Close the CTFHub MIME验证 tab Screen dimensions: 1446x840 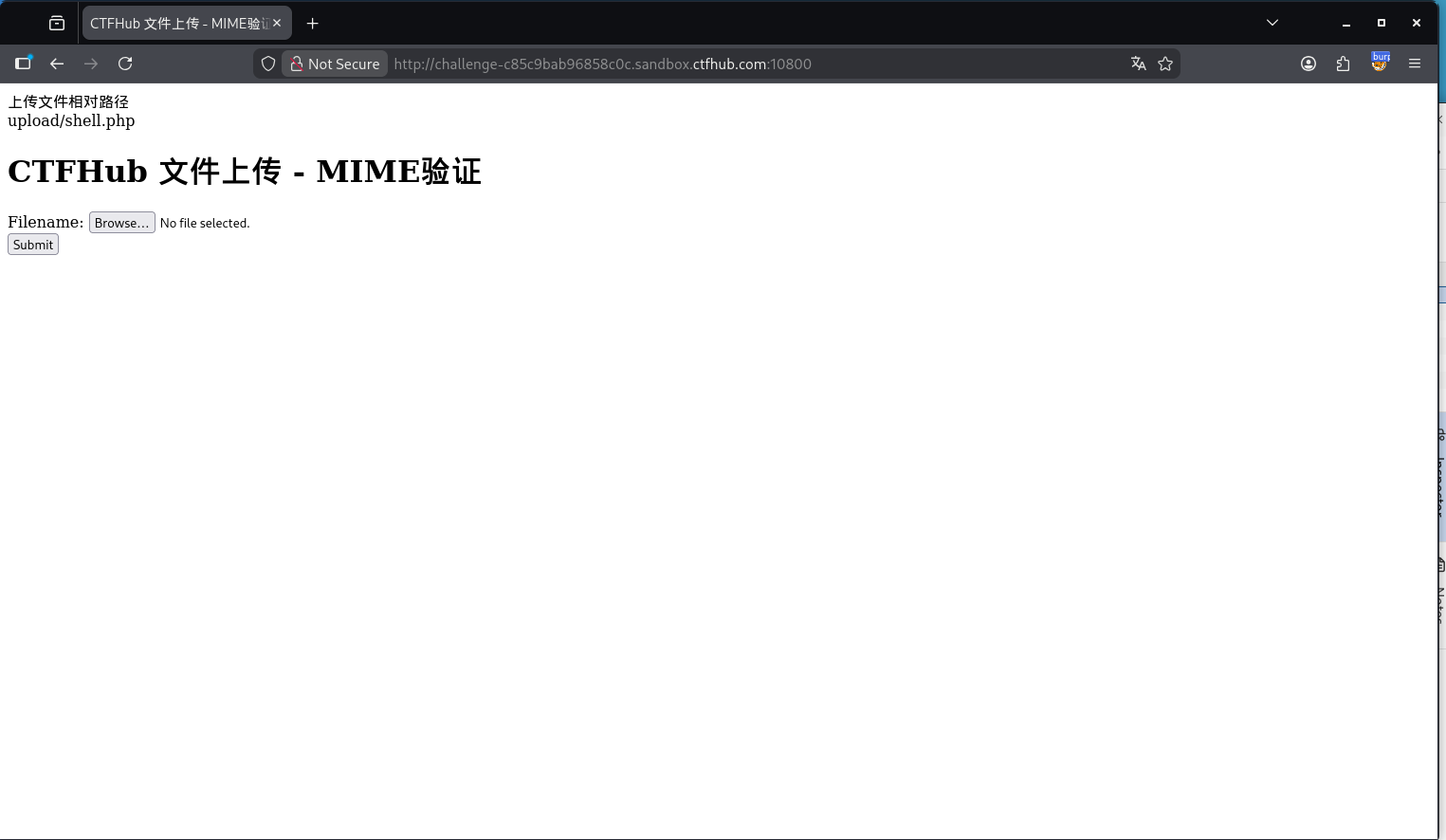[277, 23]
